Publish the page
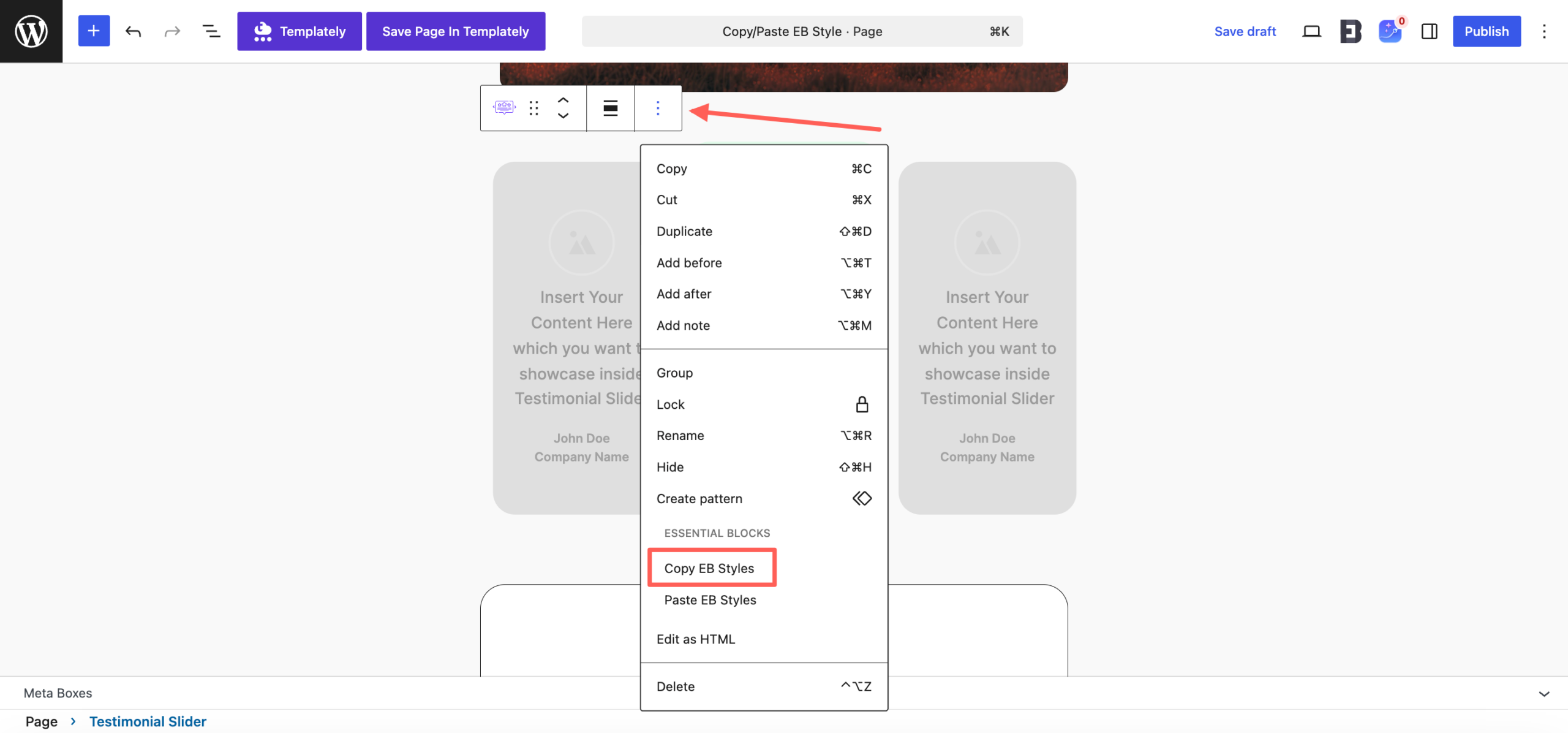 tap(1487, 31)
